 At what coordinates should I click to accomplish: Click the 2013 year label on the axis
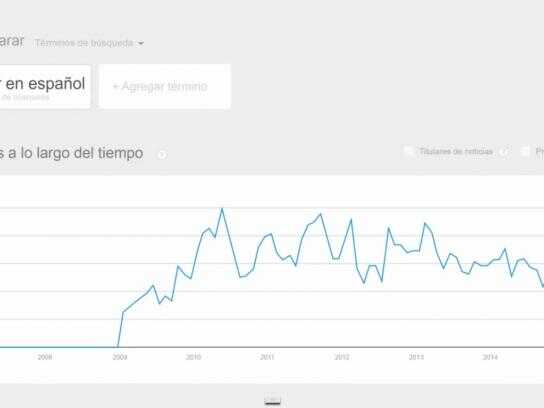(x=416, y=357)
